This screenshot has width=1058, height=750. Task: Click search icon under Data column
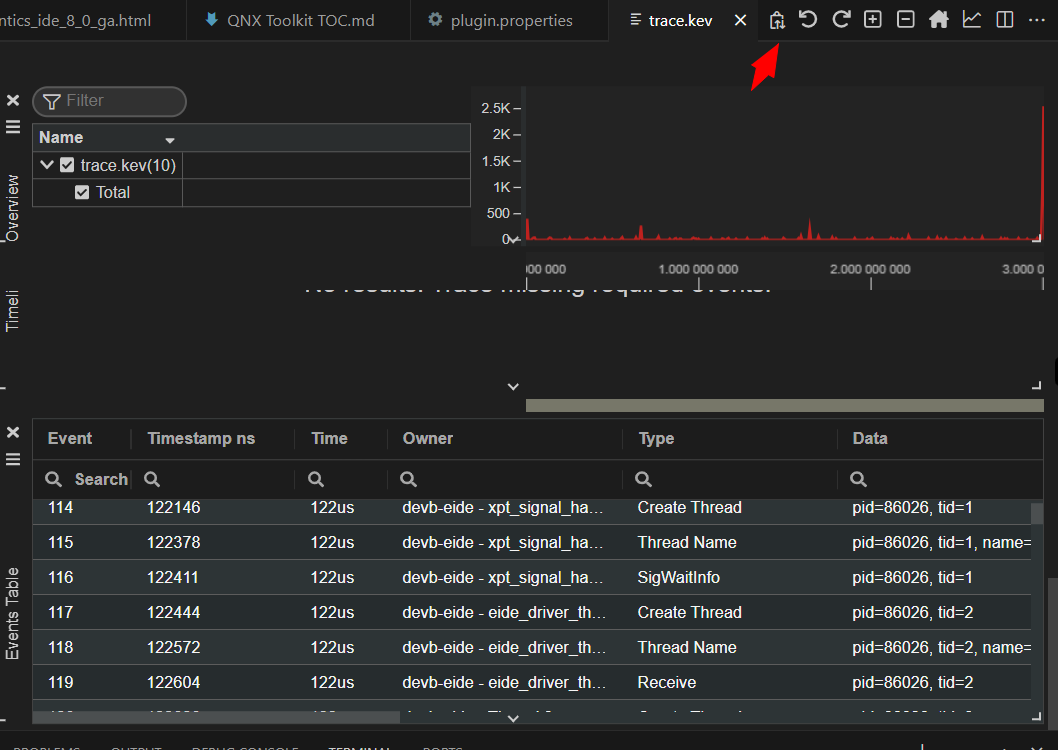pyautogui.click(x=858, y=479)
